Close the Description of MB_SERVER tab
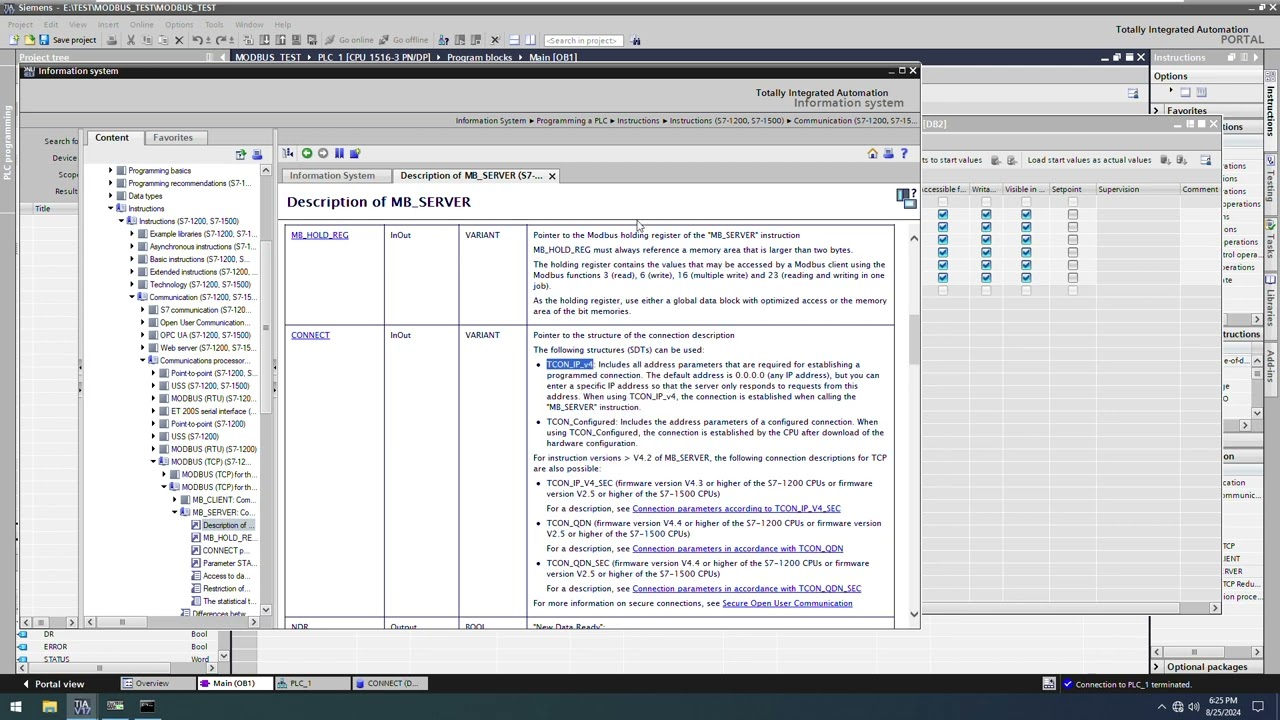The image size is (1280, 720). coord(552,176)
